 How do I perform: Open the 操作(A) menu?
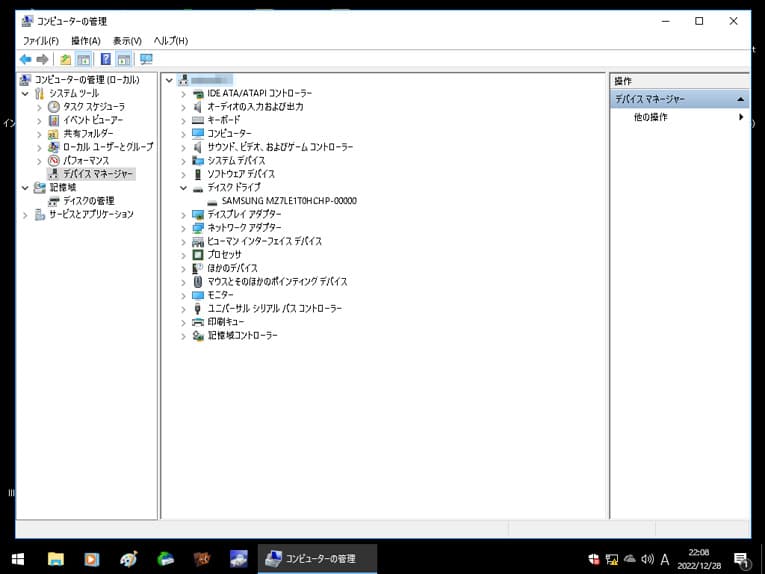[85, 40]
